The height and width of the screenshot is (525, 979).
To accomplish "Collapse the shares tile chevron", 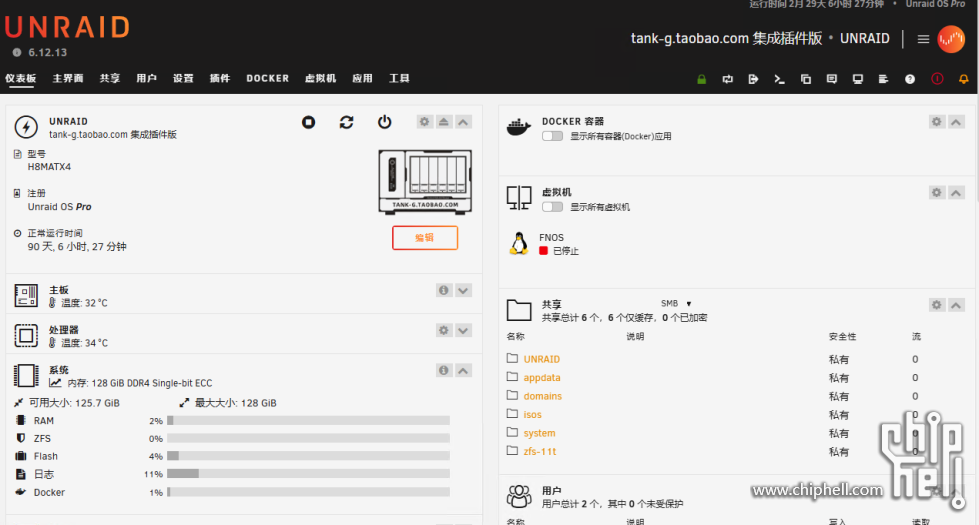I will pos(956,305).
